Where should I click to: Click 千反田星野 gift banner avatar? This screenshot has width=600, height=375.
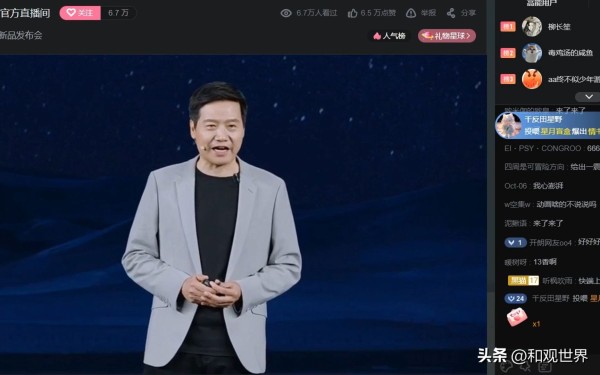pyautogui.click(x=508, y=125)
